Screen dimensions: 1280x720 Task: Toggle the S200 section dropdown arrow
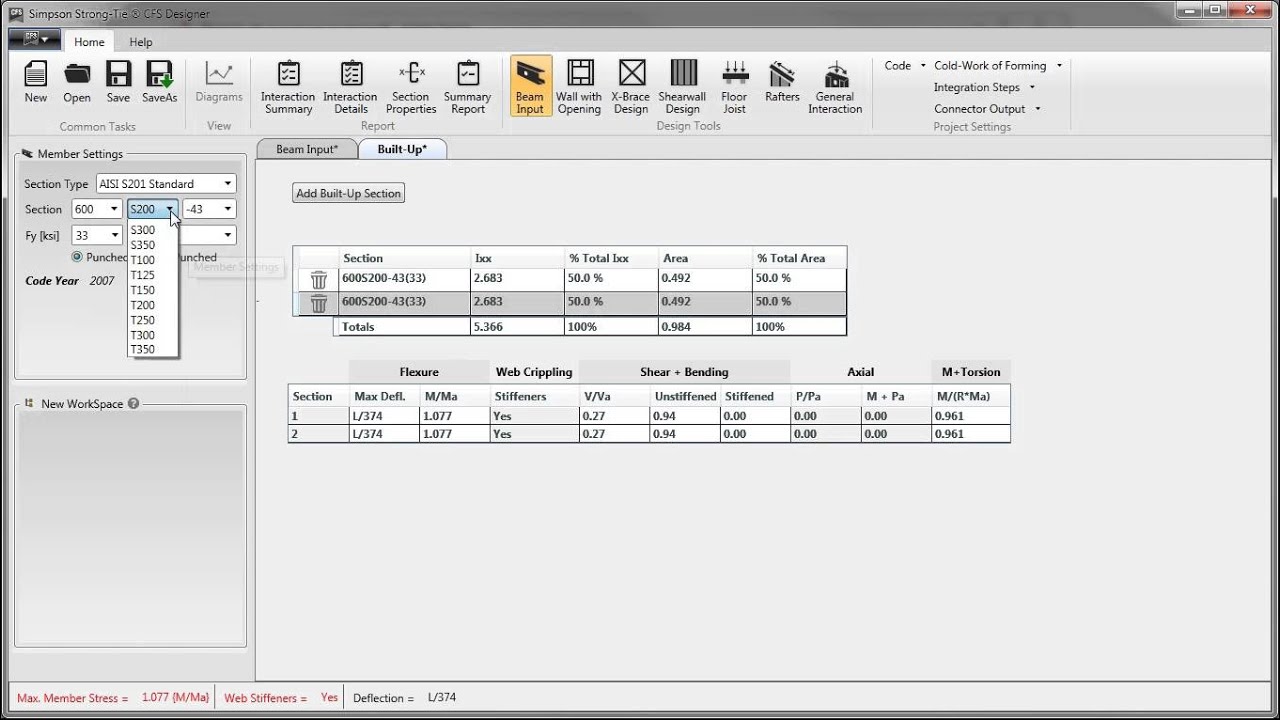tap(171, 209)
